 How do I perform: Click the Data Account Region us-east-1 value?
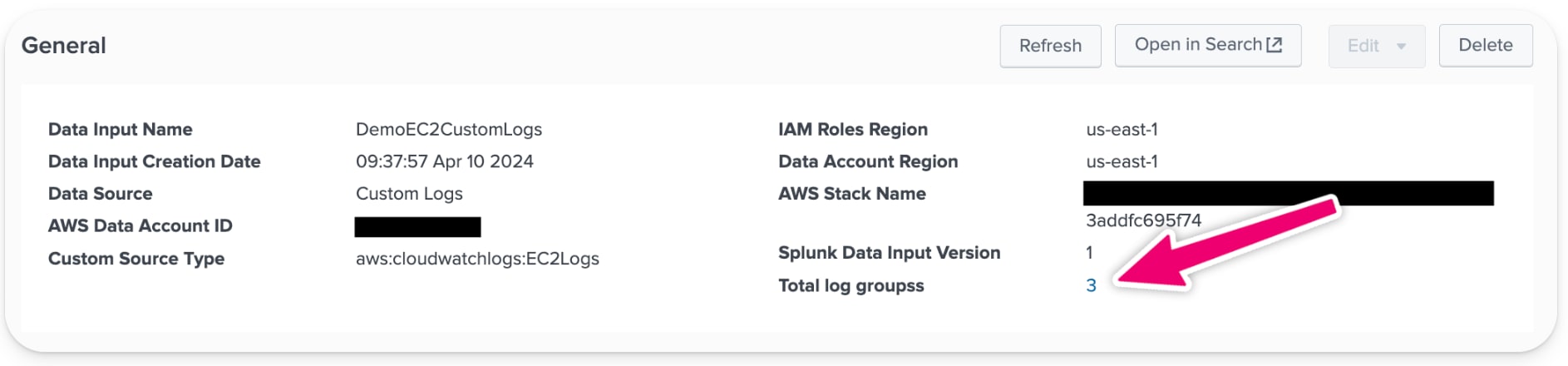point(1122,161)
